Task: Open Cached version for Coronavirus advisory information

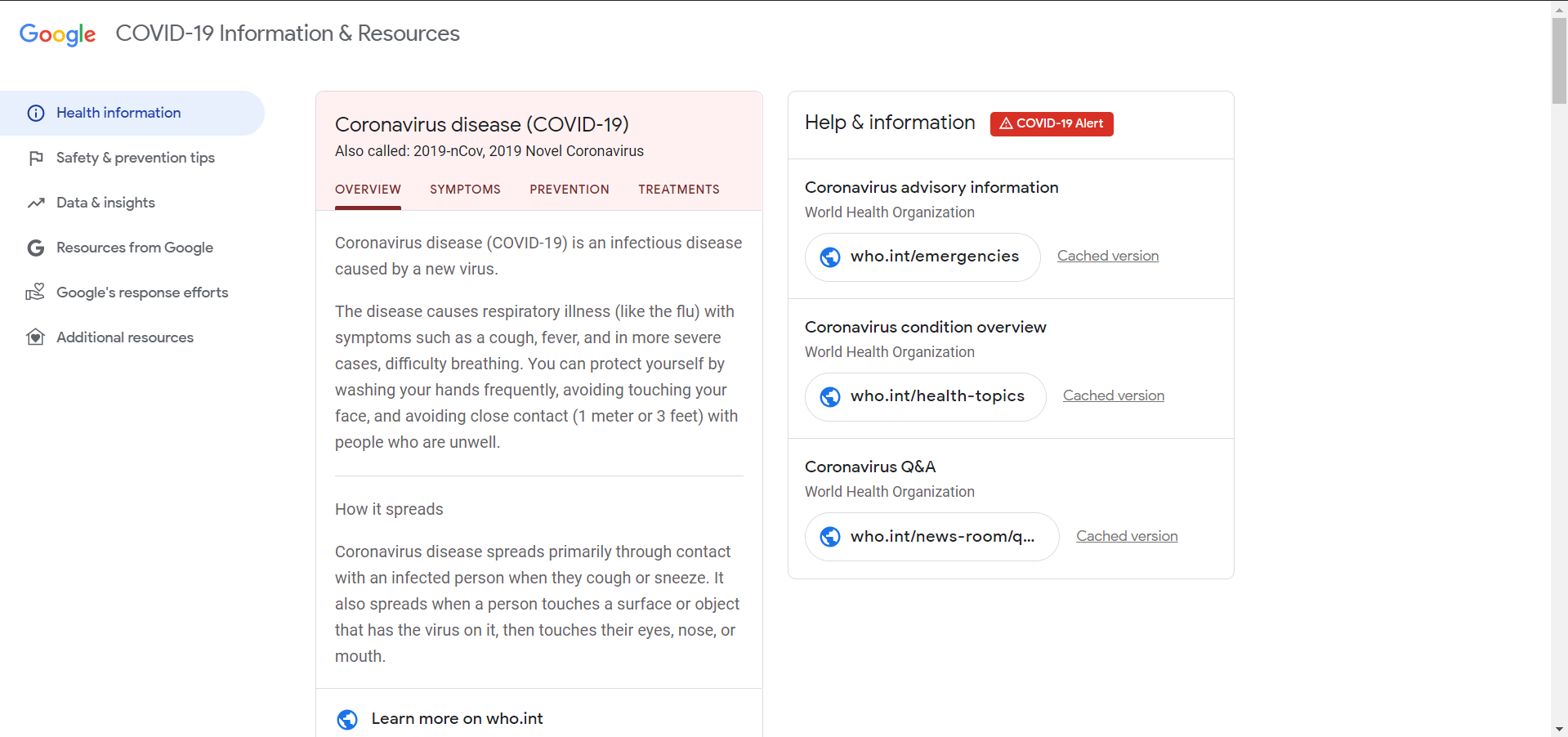Action: click(x=1108, y=257)
